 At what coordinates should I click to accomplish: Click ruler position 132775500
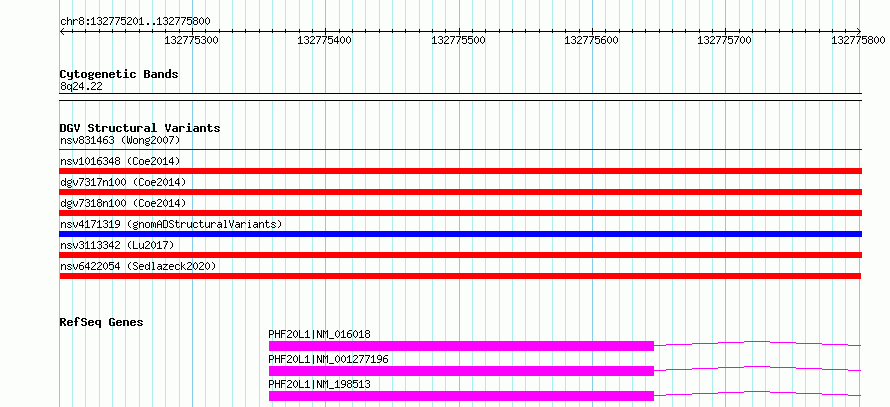click(x=459, y=40)
